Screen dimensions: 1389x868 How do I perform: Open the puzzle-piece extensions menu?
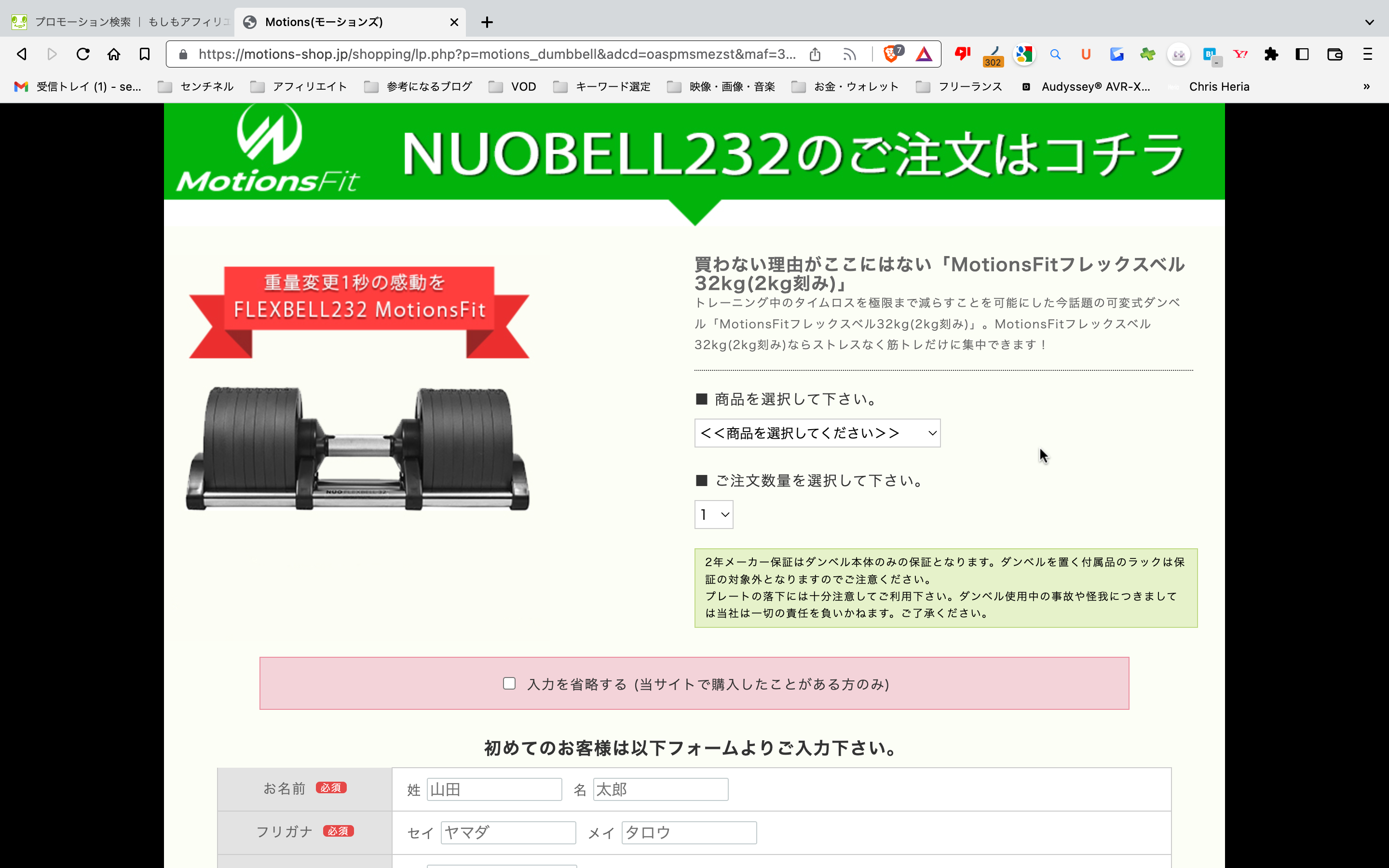(1271, 54)
